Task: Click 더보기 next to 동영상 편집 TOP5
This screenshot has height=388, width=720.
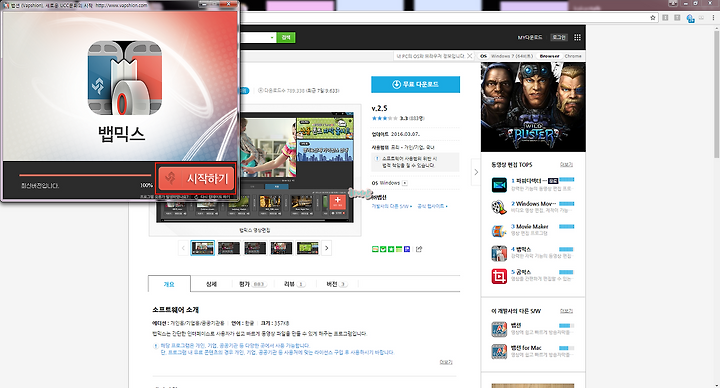Action: (x=566, y=164)
